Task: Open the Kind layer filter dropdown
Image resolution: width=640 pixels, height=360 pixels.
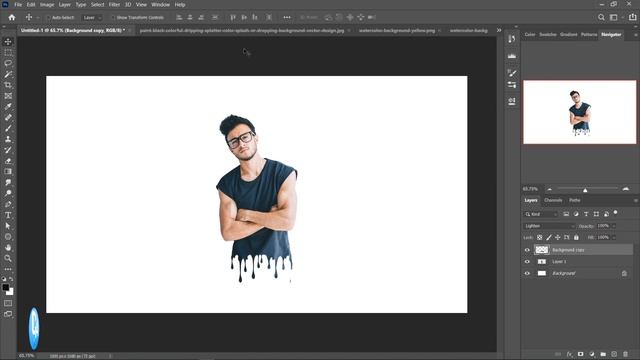Action: coord(541,214)
